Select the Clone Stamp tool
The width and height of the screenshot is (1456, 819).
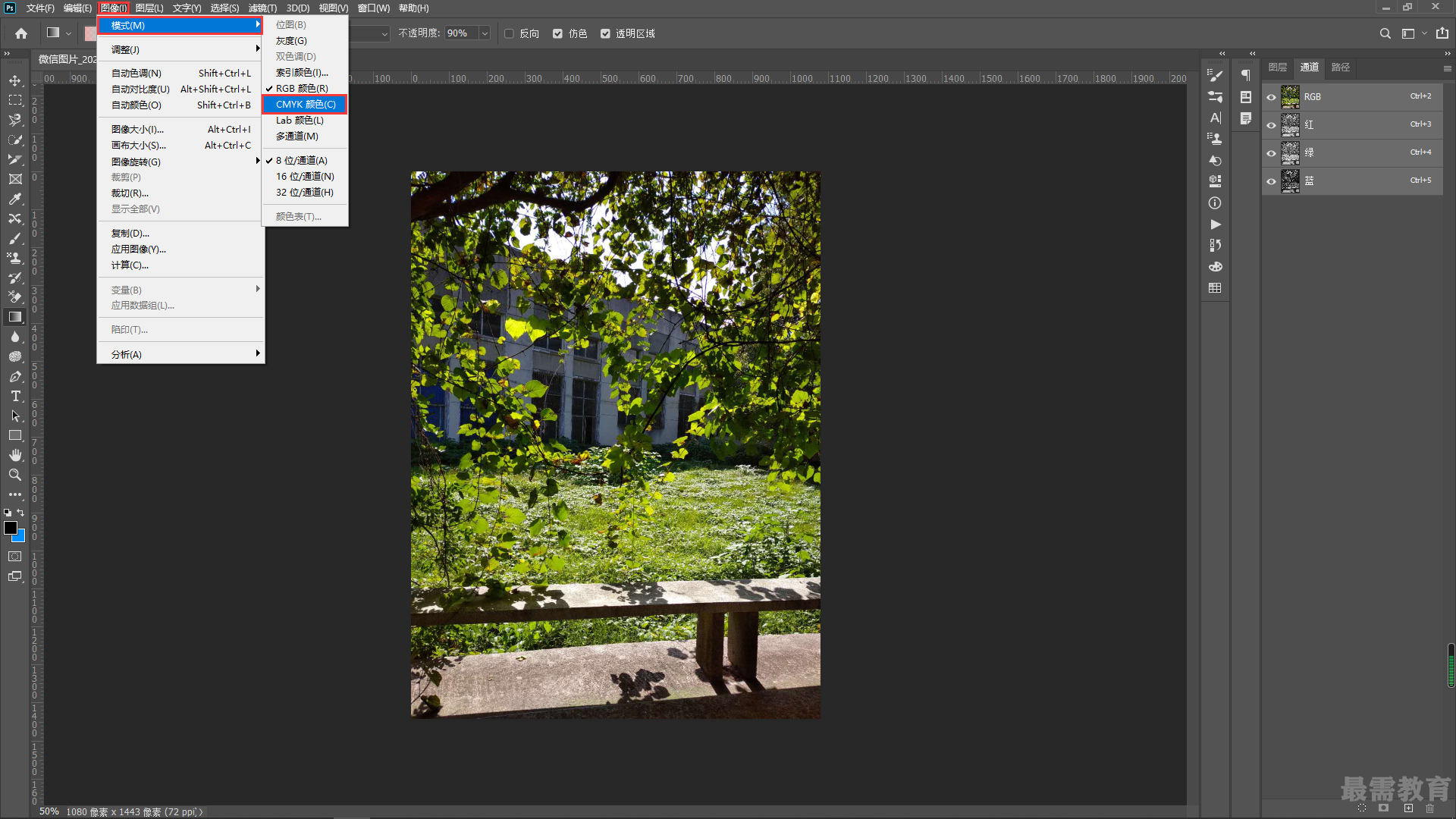click(15, 258)
